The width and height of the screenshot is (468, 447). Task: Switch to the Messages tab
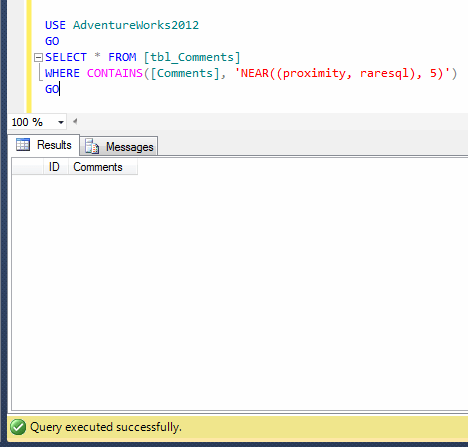(x=119, y=146)
